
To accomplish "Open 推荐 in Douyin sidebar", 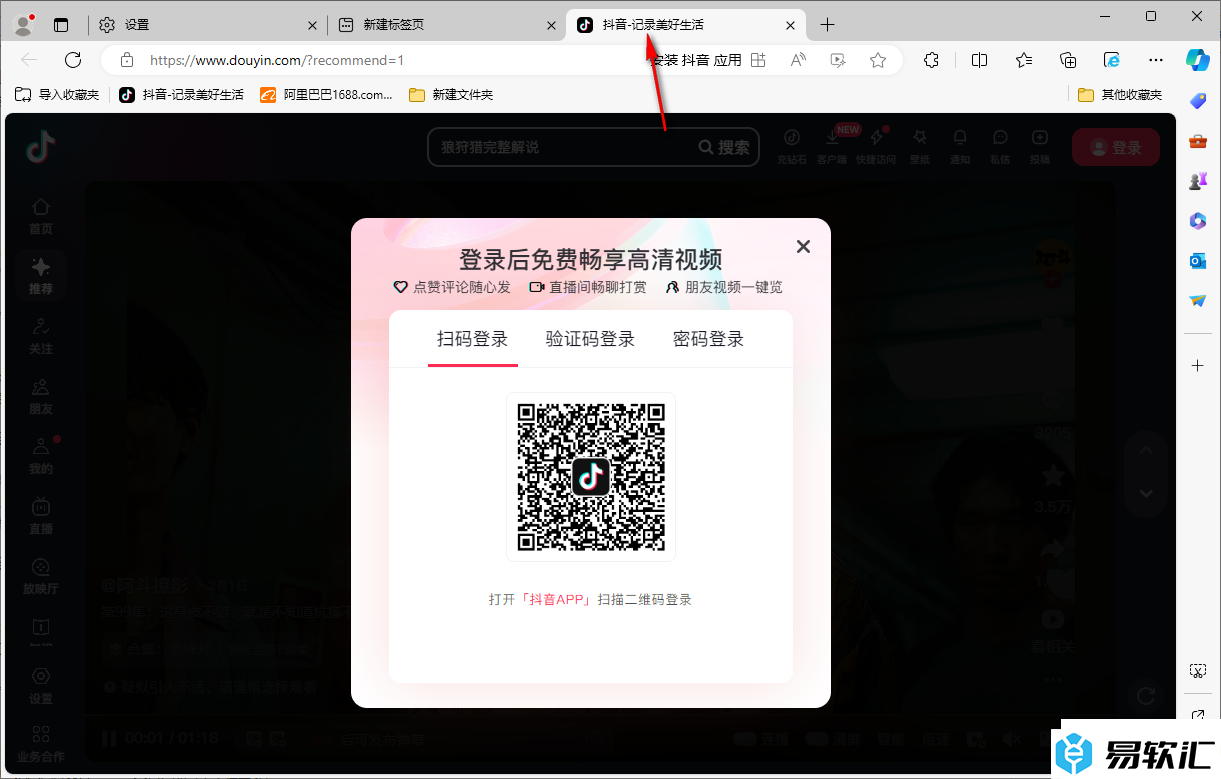I will 41,276.
